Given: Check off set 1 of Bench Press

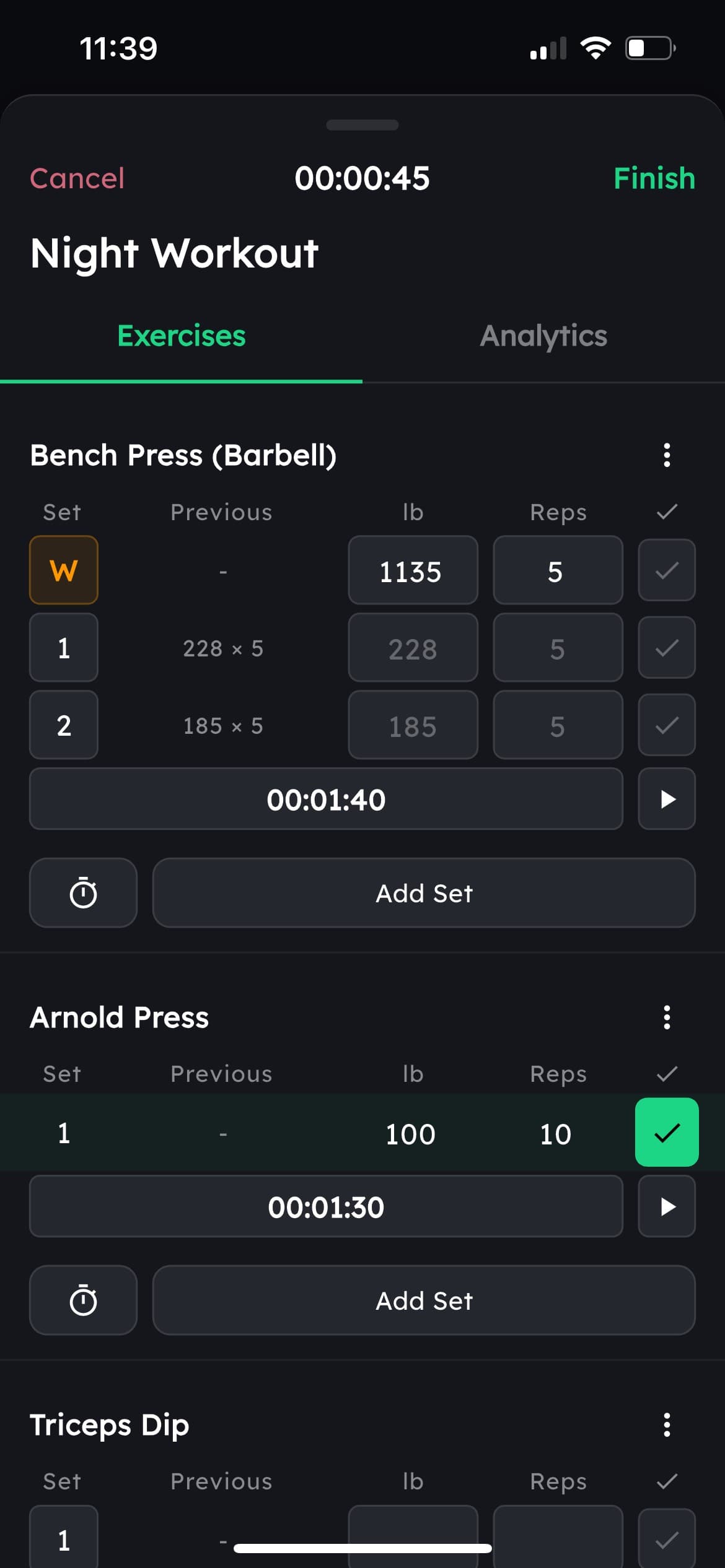Looking at the screenshot, I should point(667,648).
